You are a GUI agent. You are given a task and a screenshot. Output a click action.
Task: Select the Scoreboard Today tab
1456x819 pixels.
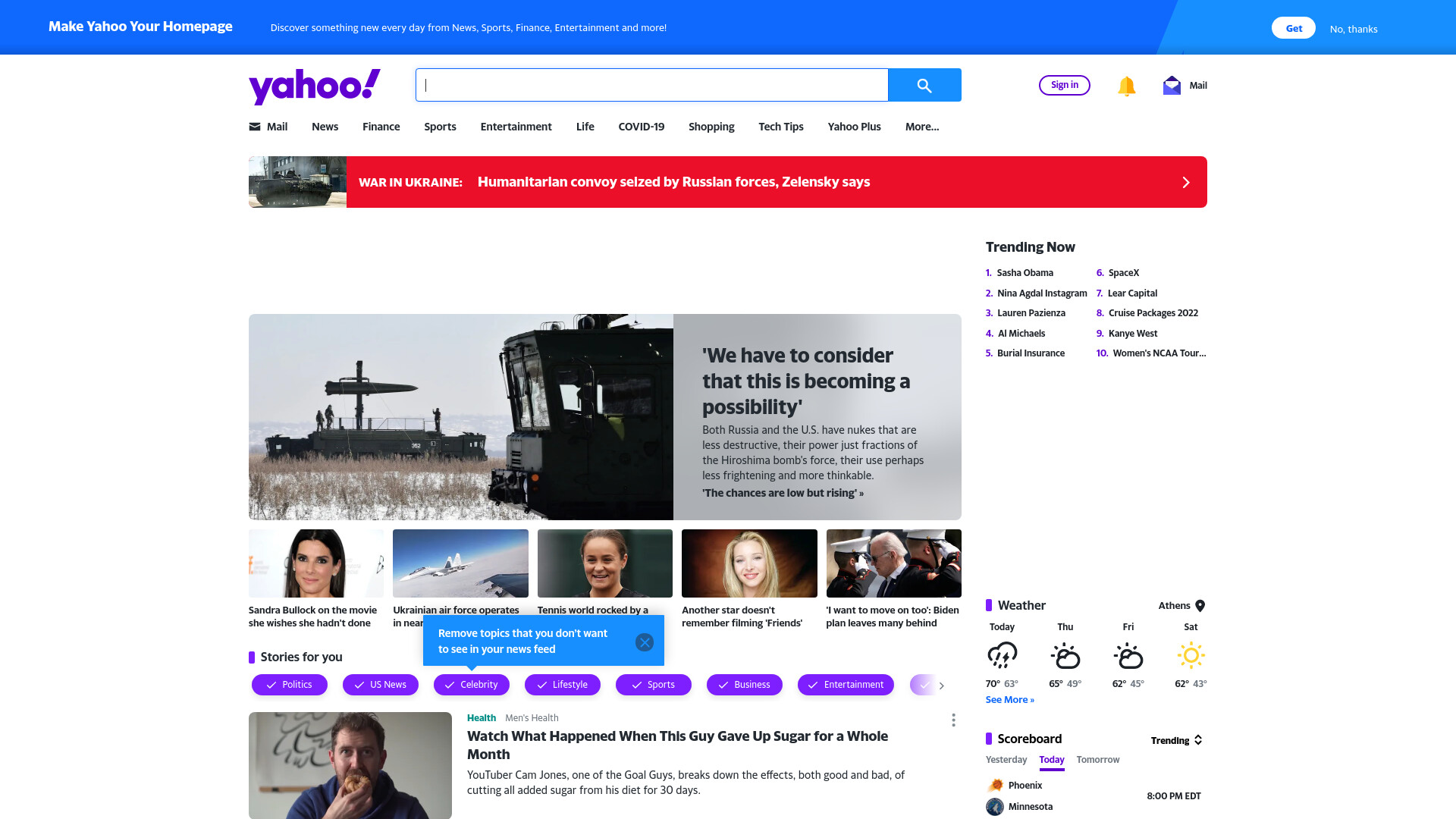click(x=1052, y=760)
